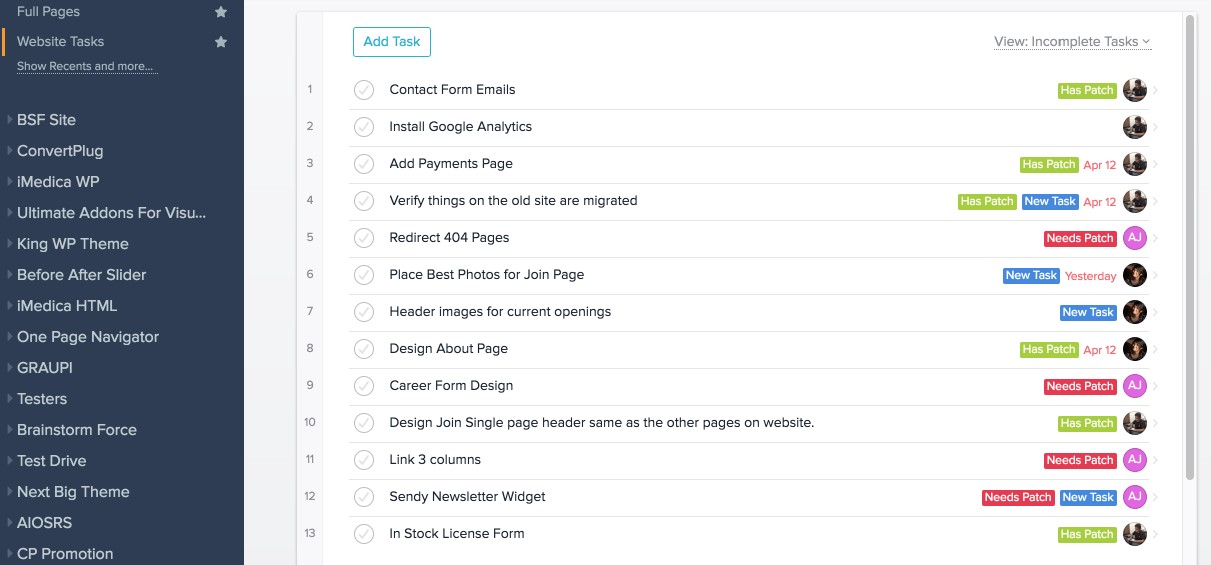The width and height of the screenshot is (1211, 565).
Task: Click the star icon beside Website Tasks
Action: tap(221, 42)
